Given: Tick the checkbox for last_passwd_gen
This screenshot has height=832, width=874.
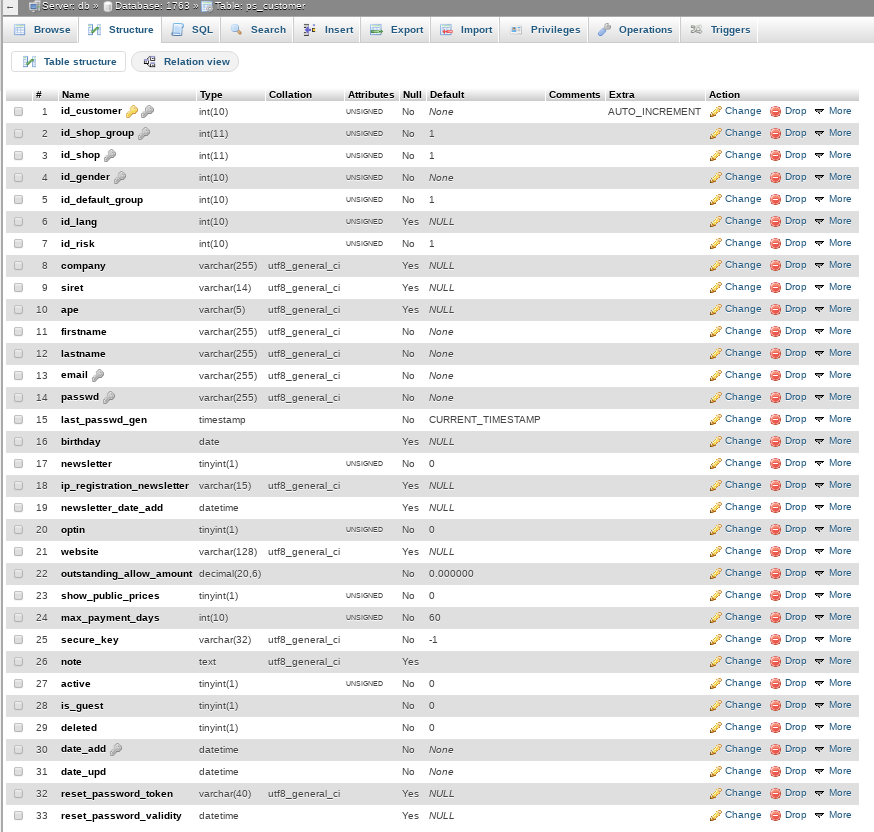Looking at the screenshot, I should point(18,420).
